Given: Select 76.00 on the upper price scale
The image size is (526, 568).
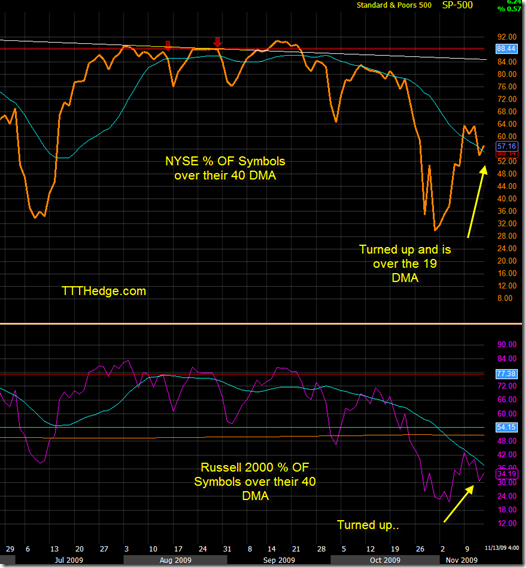Looking at the screenshot, I should coord(507,87).
